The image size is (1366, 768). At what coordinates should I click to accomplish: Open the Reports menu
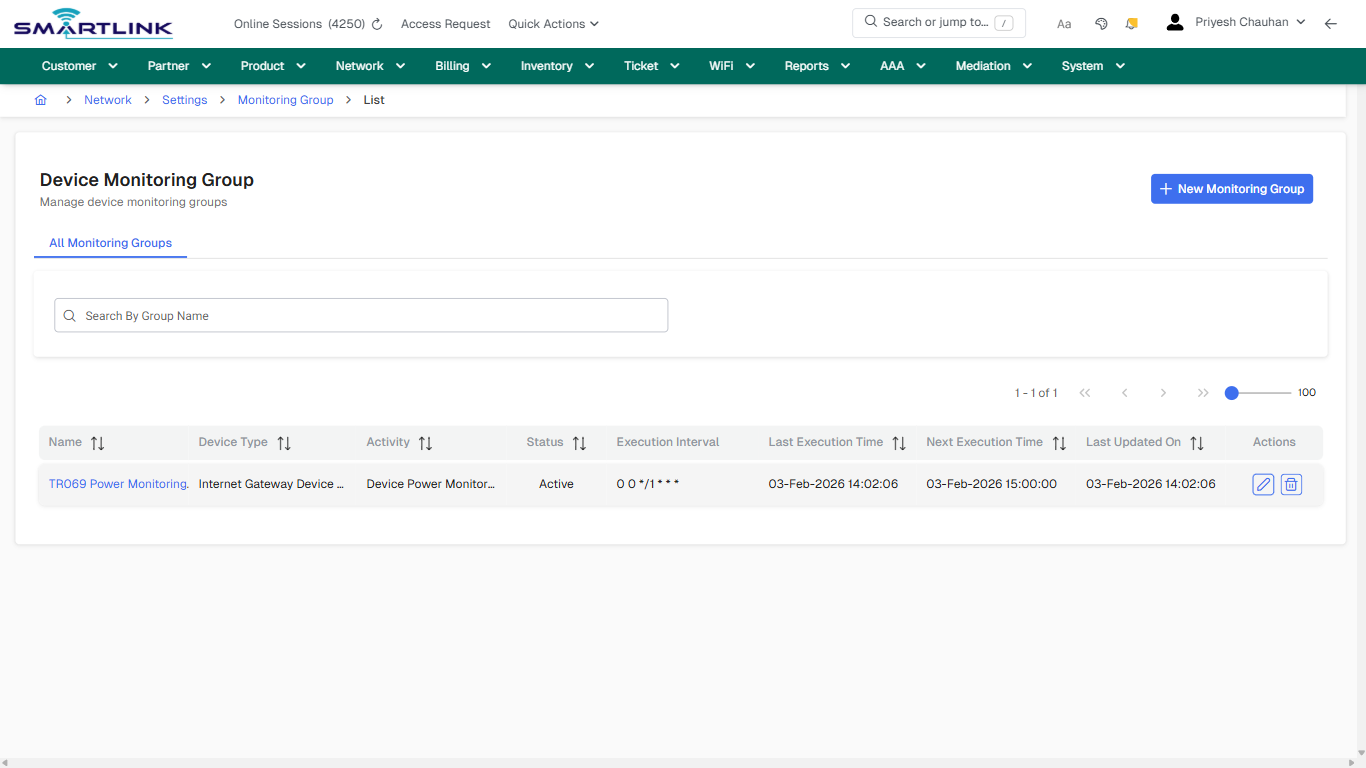pos(816,65)
